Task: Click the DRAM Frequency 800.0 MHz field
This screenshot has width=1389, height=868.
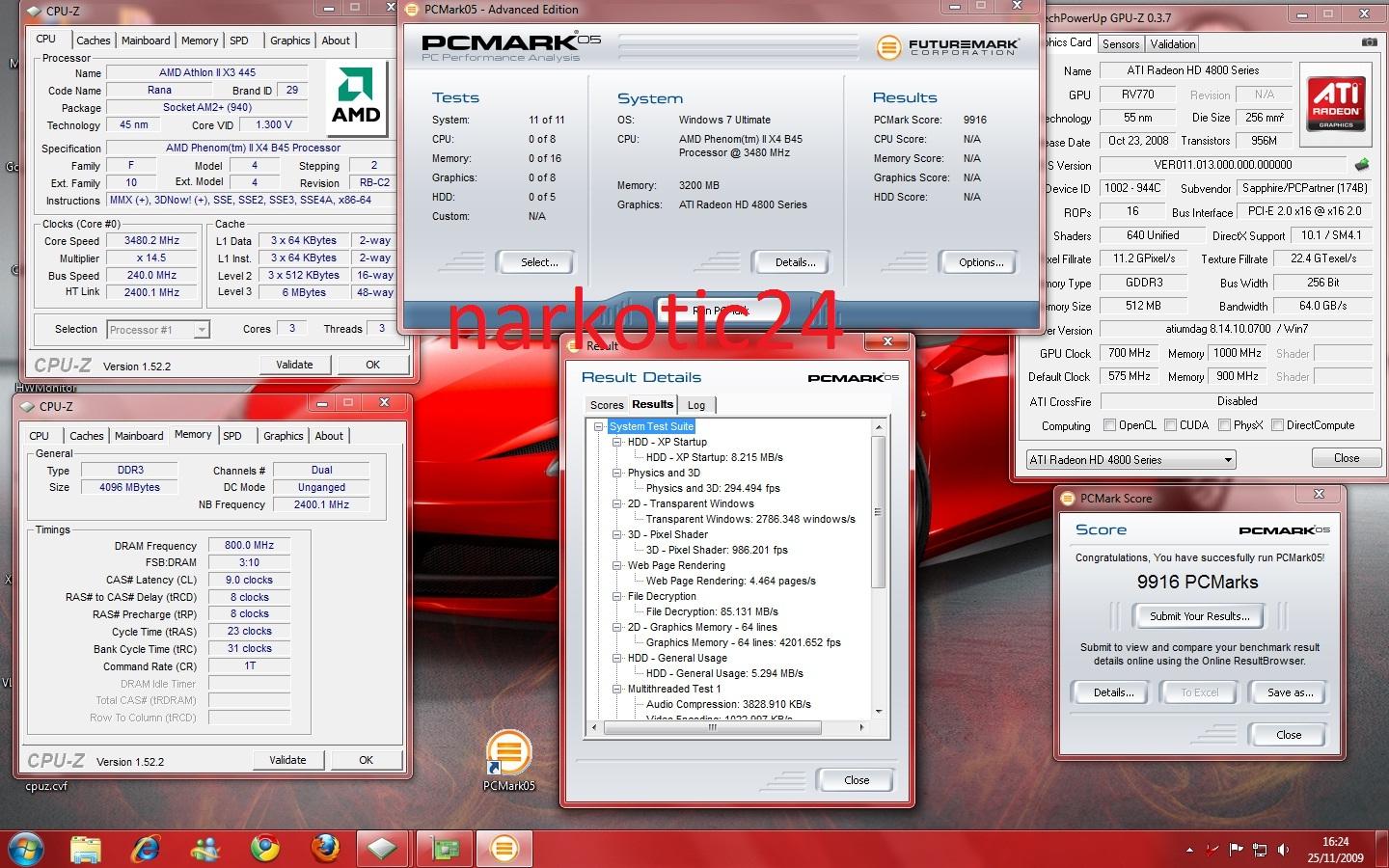Action: [x=249, y=545]
